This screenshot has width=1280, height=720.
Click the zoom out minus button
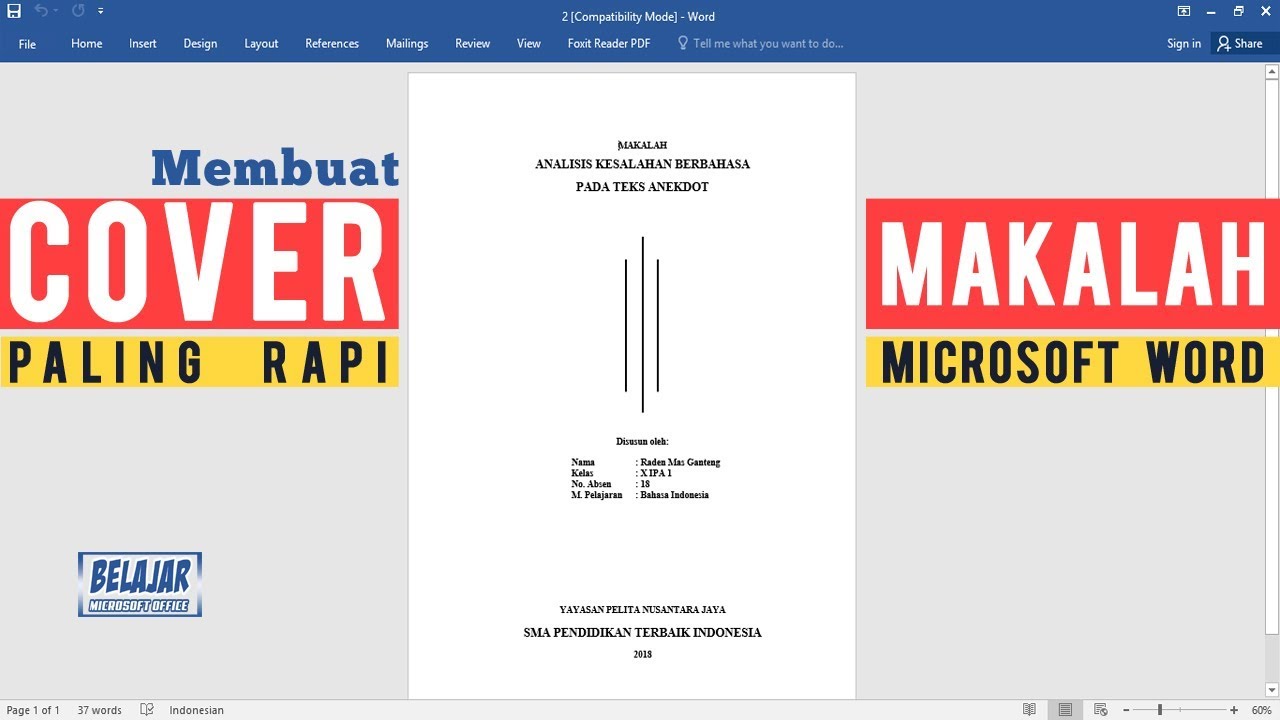coord(1125,710)
